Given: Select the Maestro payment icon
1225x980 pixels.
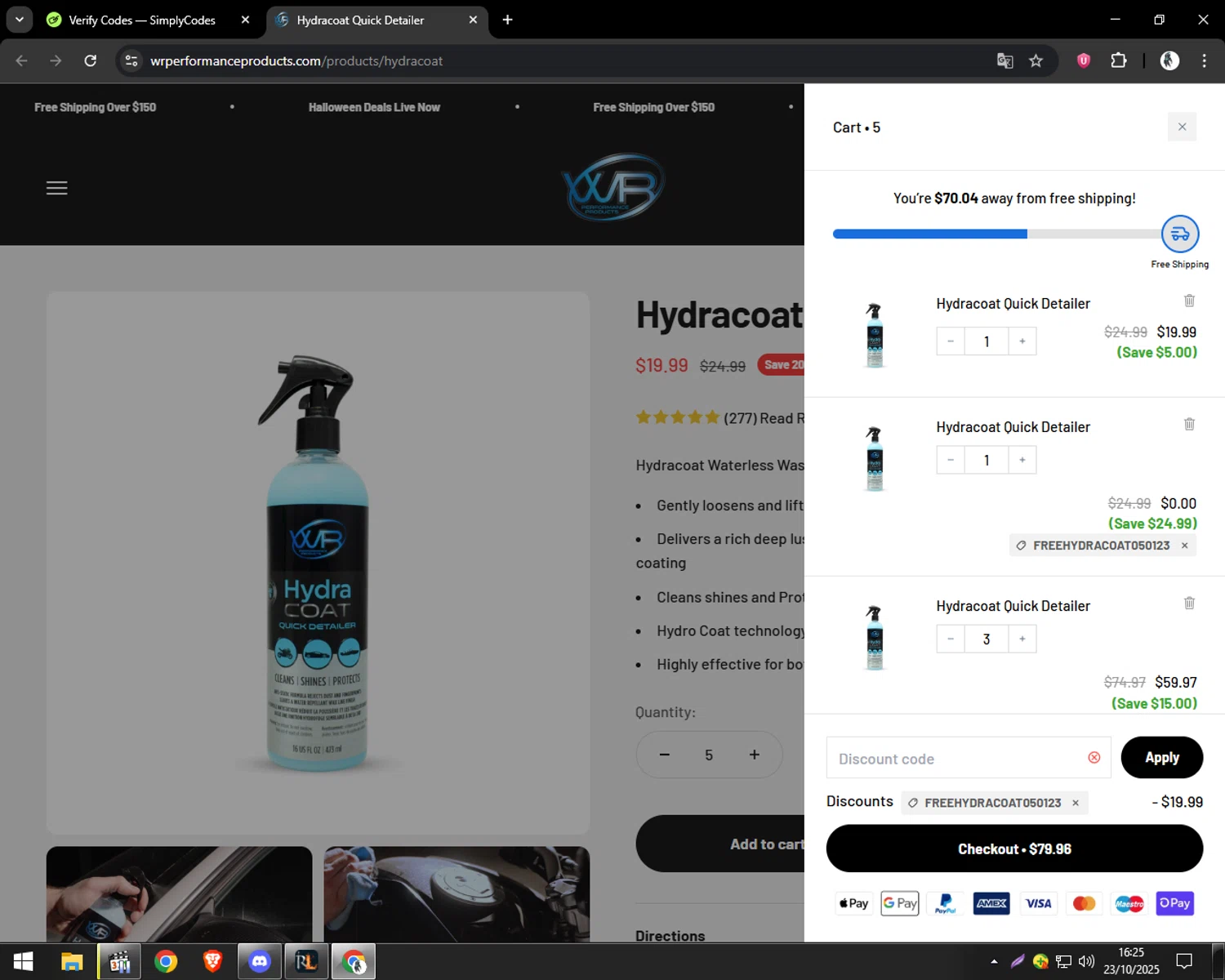Looking at the screenshot, I should coord(1129,903).
